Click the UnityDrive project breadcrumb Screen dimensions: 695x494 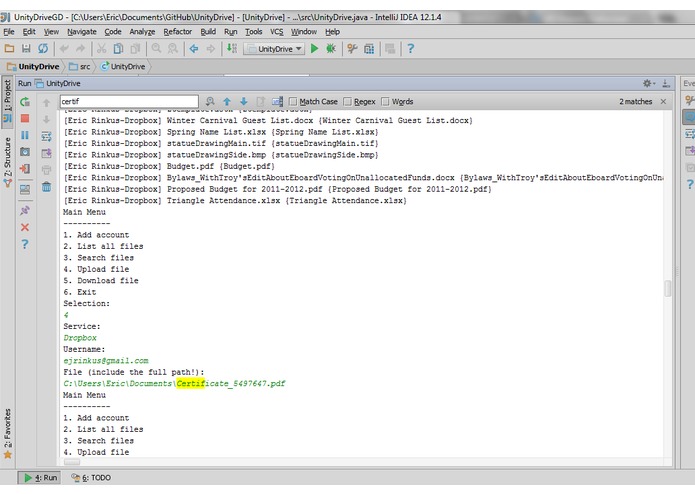(33, 66)
